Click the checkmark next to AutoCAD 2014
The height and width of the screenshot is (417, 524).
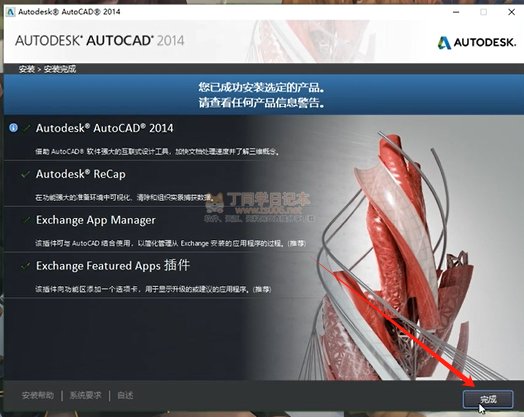tap(26, 128)
